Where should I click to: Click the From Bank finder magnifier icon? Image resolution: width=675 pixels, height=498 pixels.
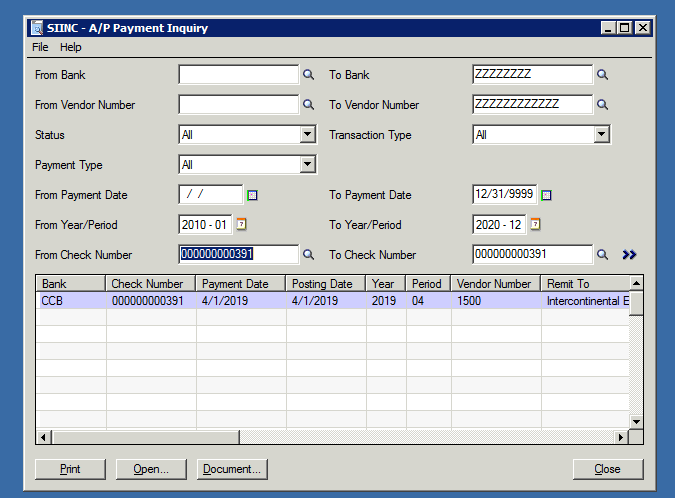308,75
